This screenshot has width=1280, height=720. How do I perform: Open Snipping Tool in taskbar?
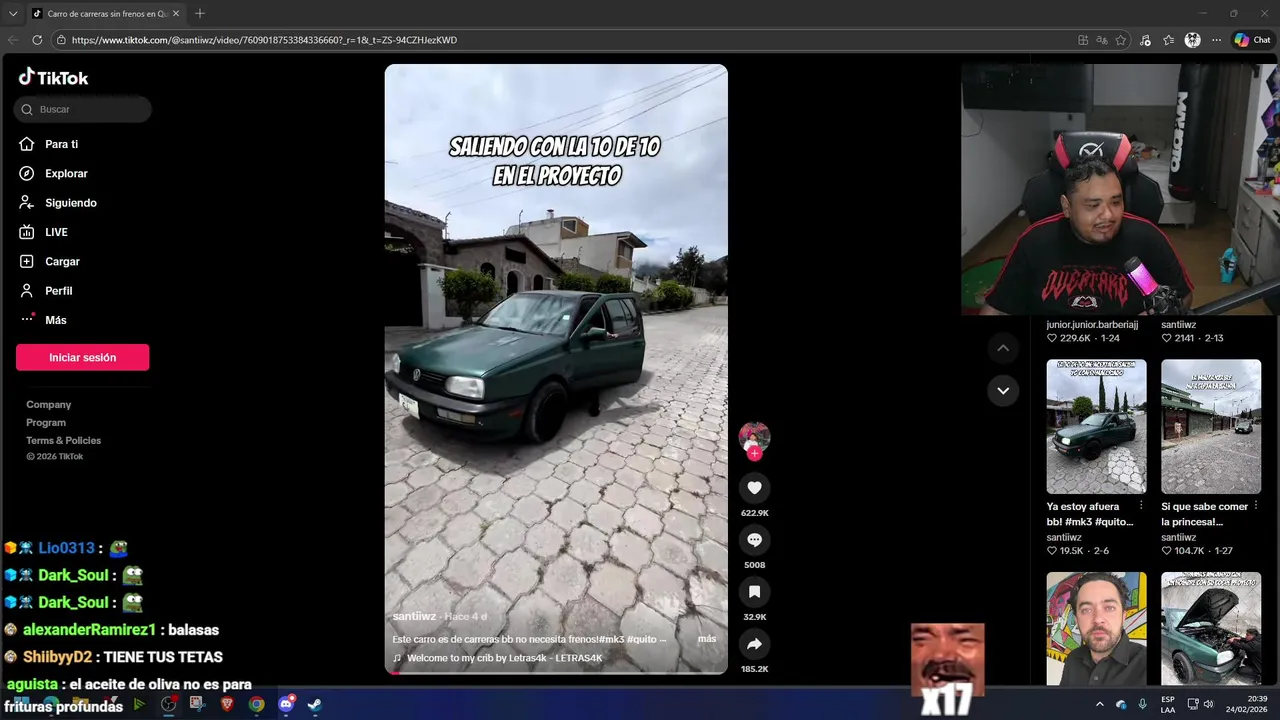(x=198, y=704)
